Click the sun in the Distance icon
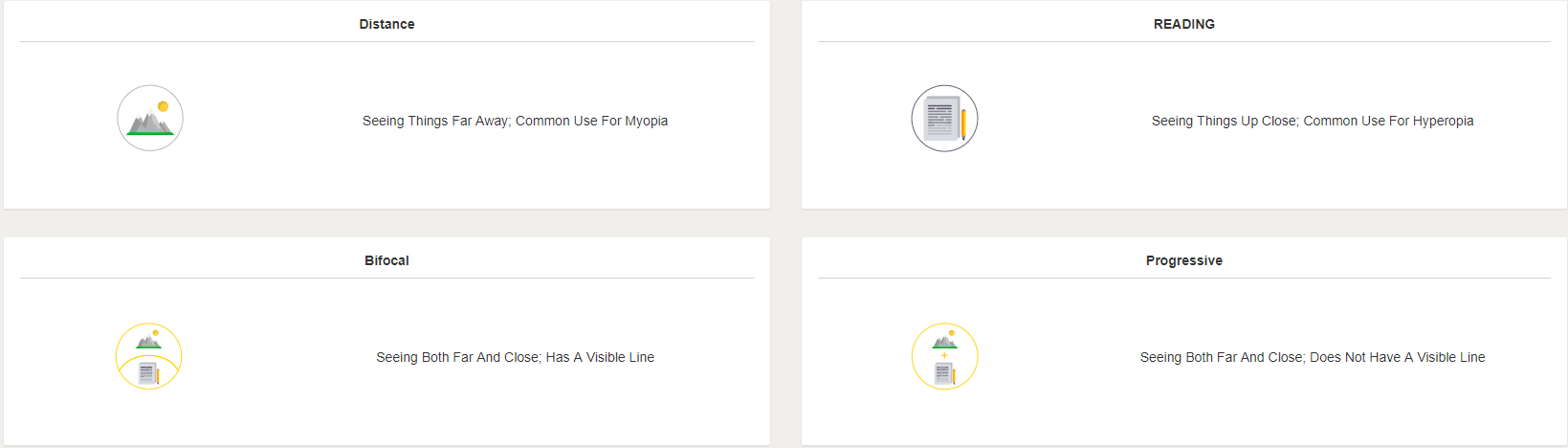The height and width of the screenshot is (448, 1568). click(x=163, y=106)
